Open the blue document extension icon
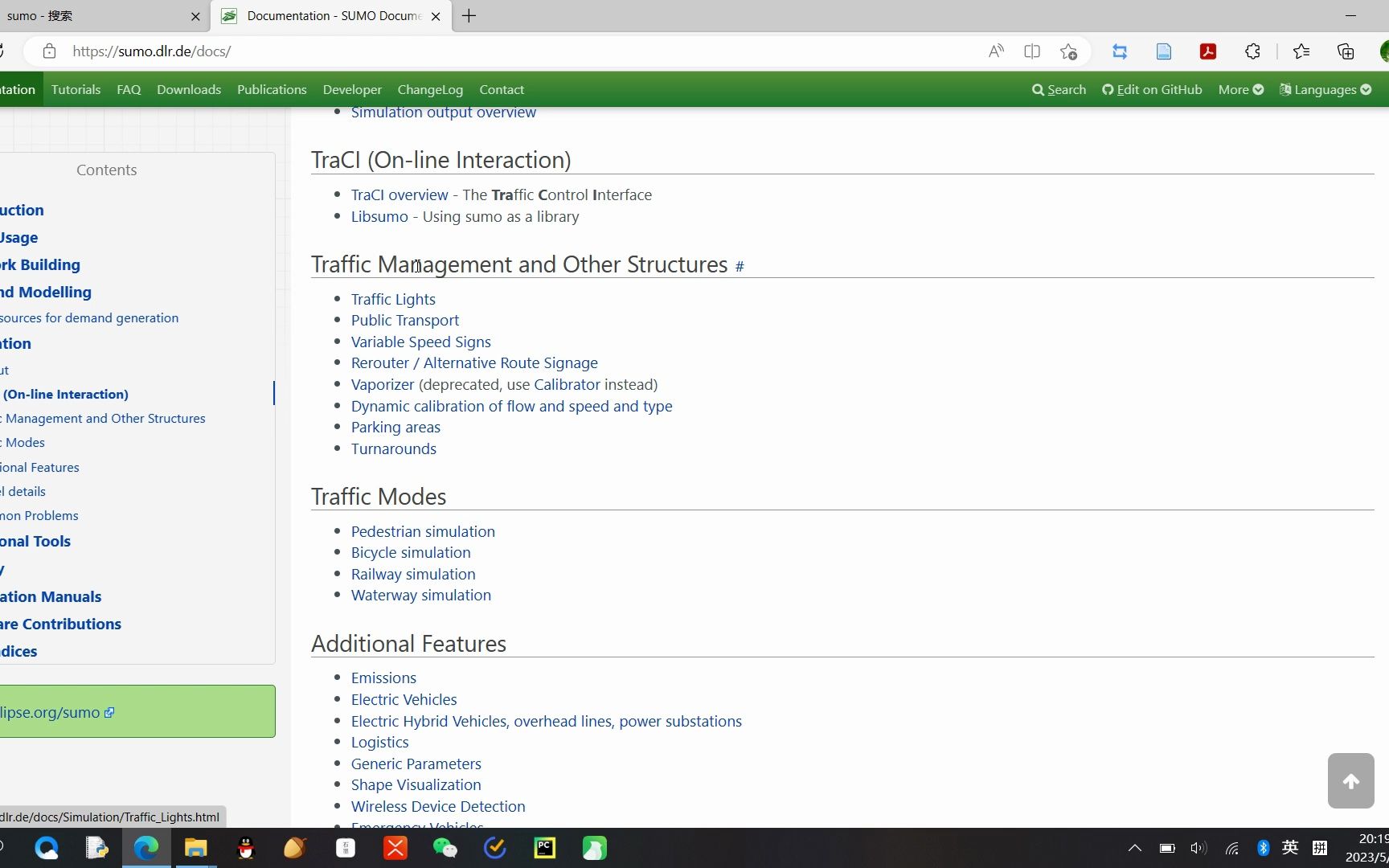The height and width of the screenshot is (868, 1389). tap(1164, 51)
